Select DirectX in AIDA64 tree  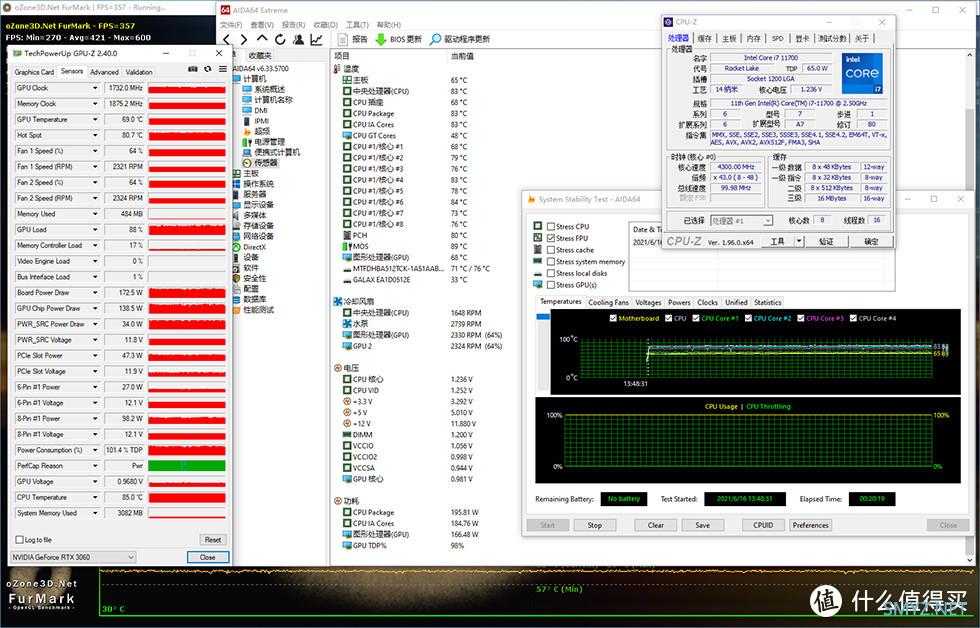(249, 247)
